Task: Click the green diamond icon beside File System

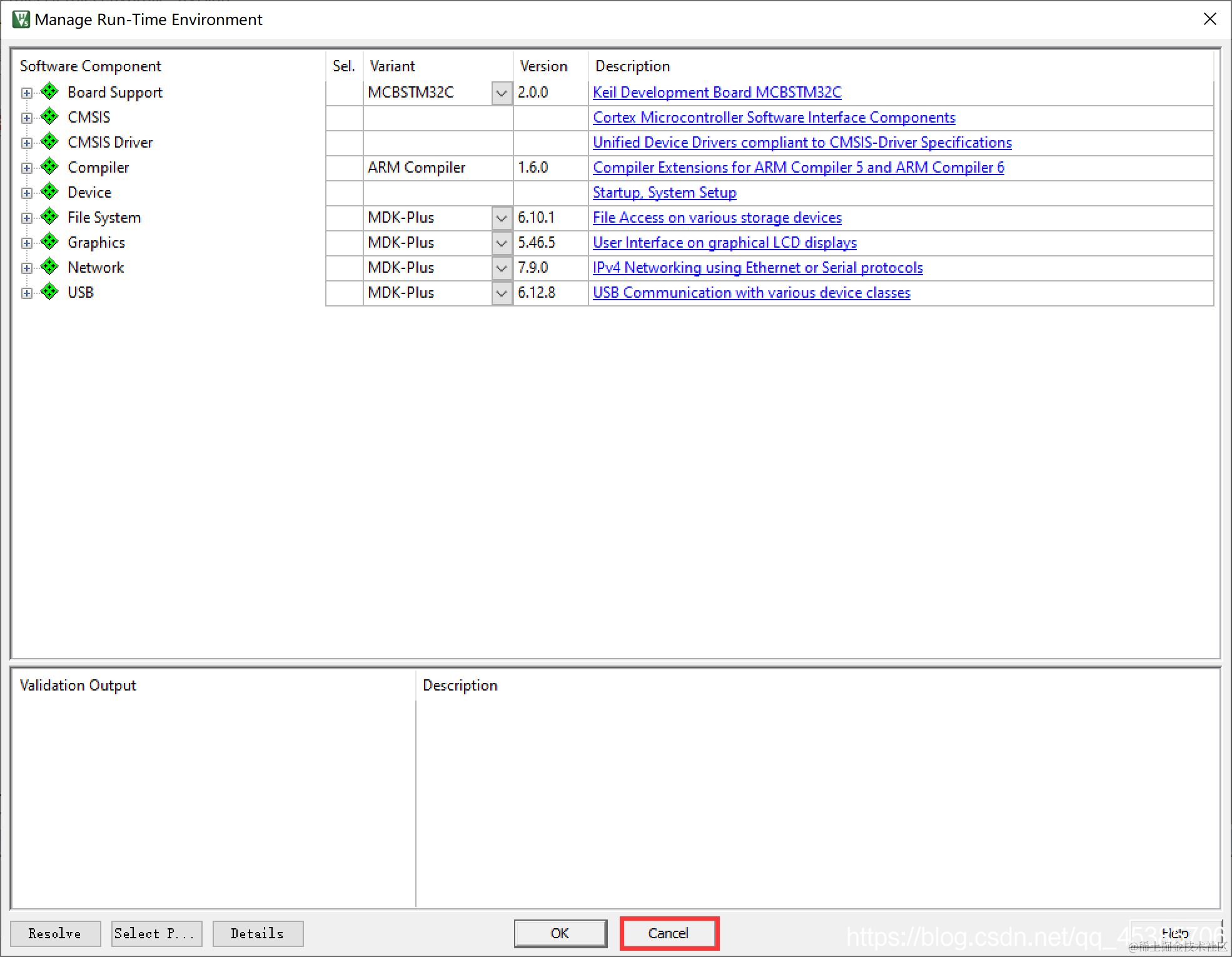Action: click(49, 217)
